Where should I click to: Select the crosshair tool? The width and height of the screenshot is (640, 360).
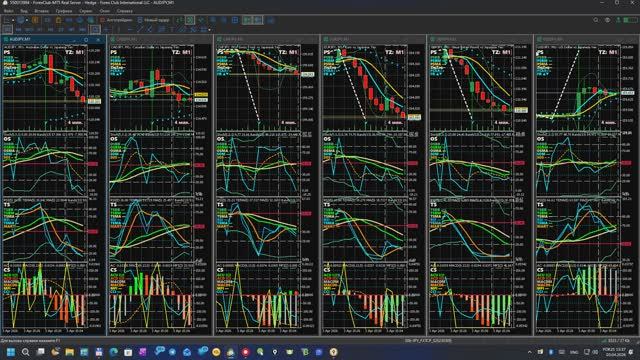pos(106,29)
